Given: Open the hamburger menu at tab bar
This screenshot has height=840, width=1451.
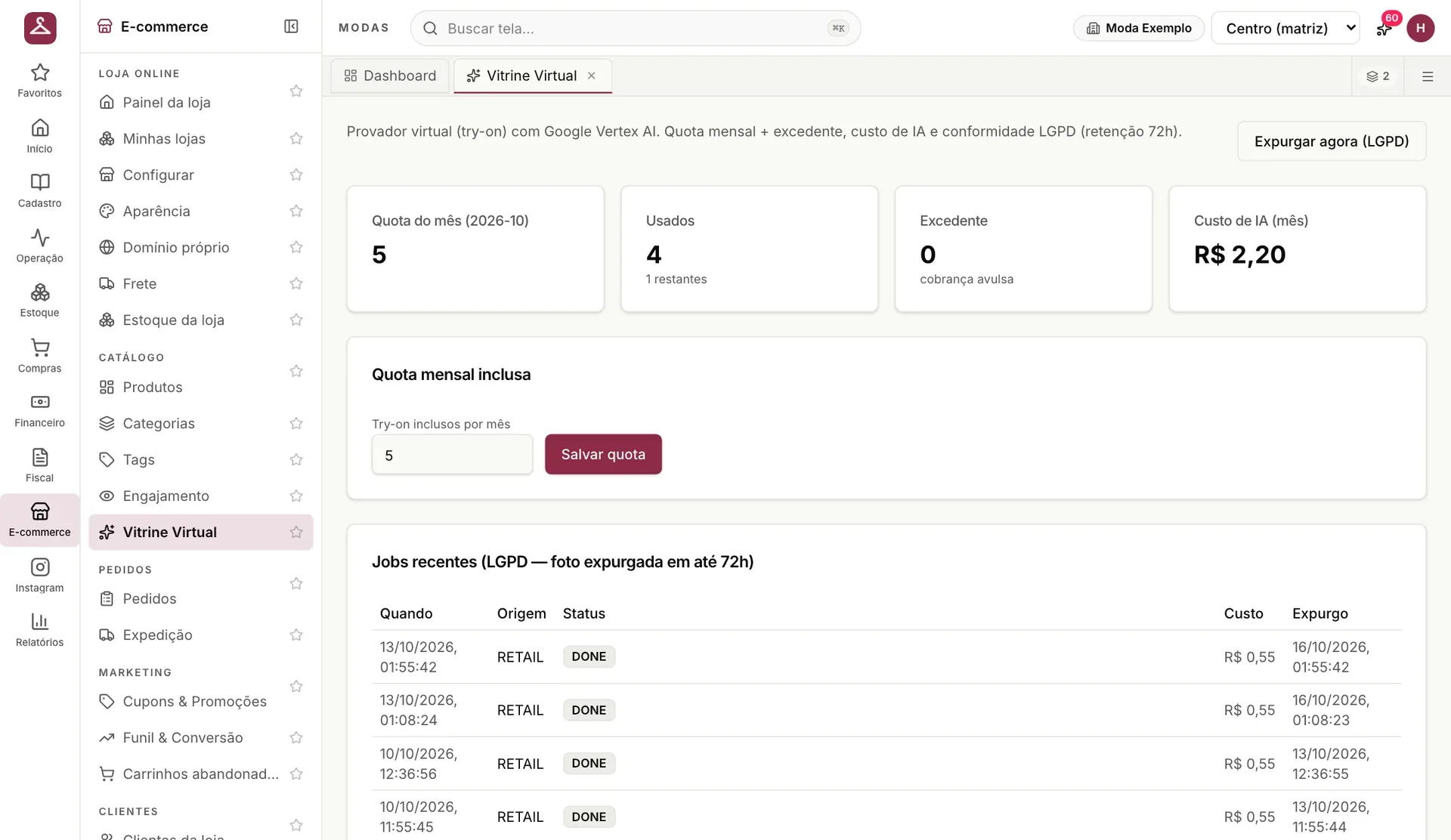Looking at the screenshot, I should 1428,76.
